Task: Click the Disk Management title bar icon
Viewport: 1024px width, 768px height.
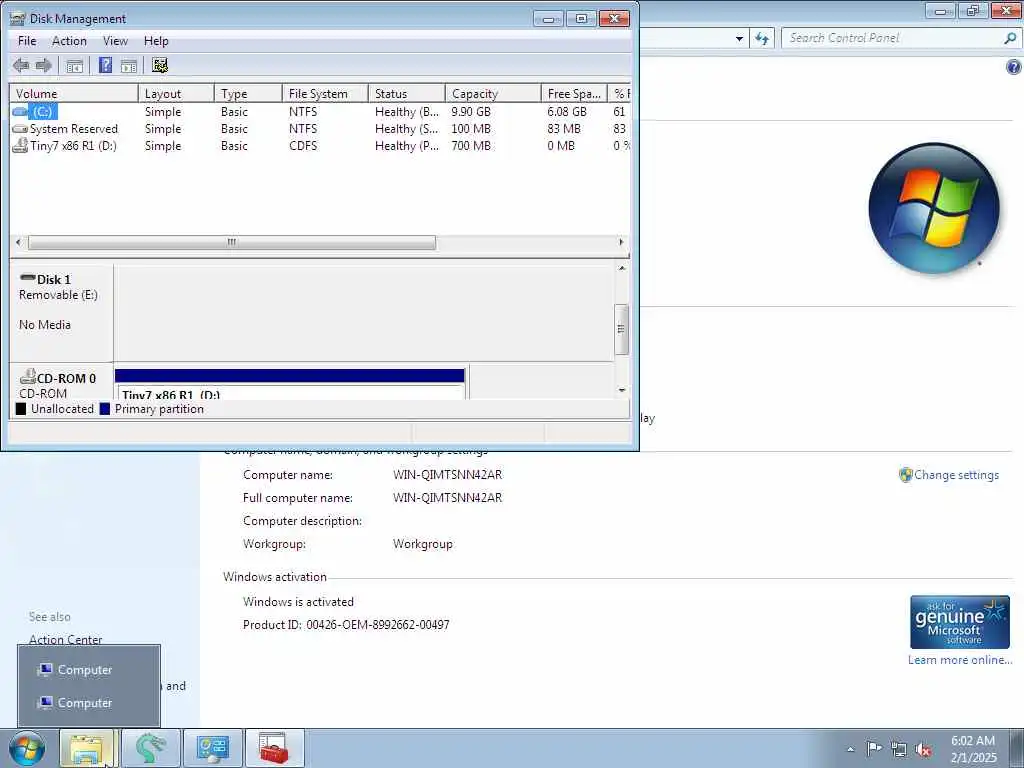Action: tap(18, 18)
